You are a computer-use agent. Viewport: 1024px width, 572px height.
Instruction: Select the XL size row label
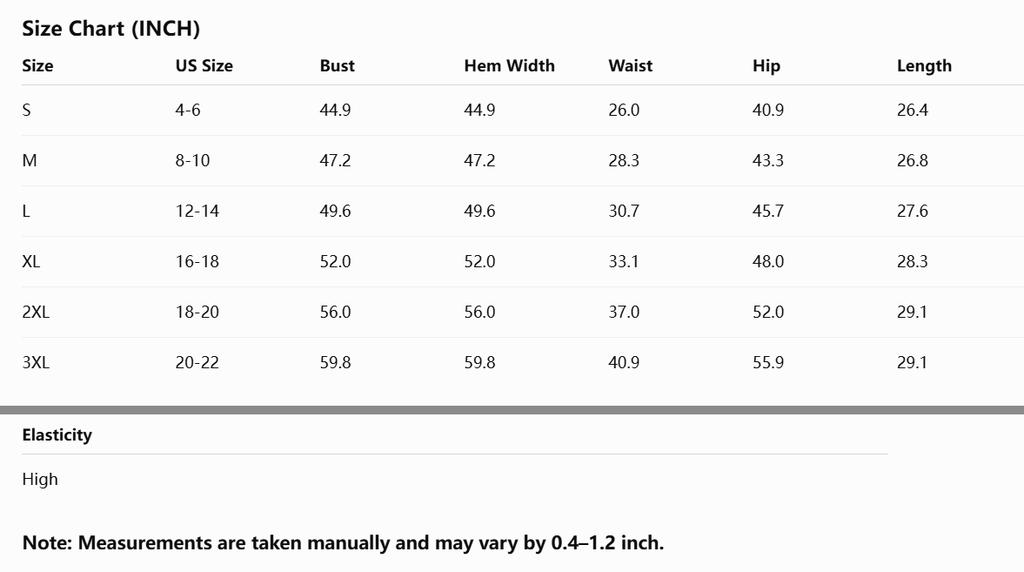click(31, 262)
